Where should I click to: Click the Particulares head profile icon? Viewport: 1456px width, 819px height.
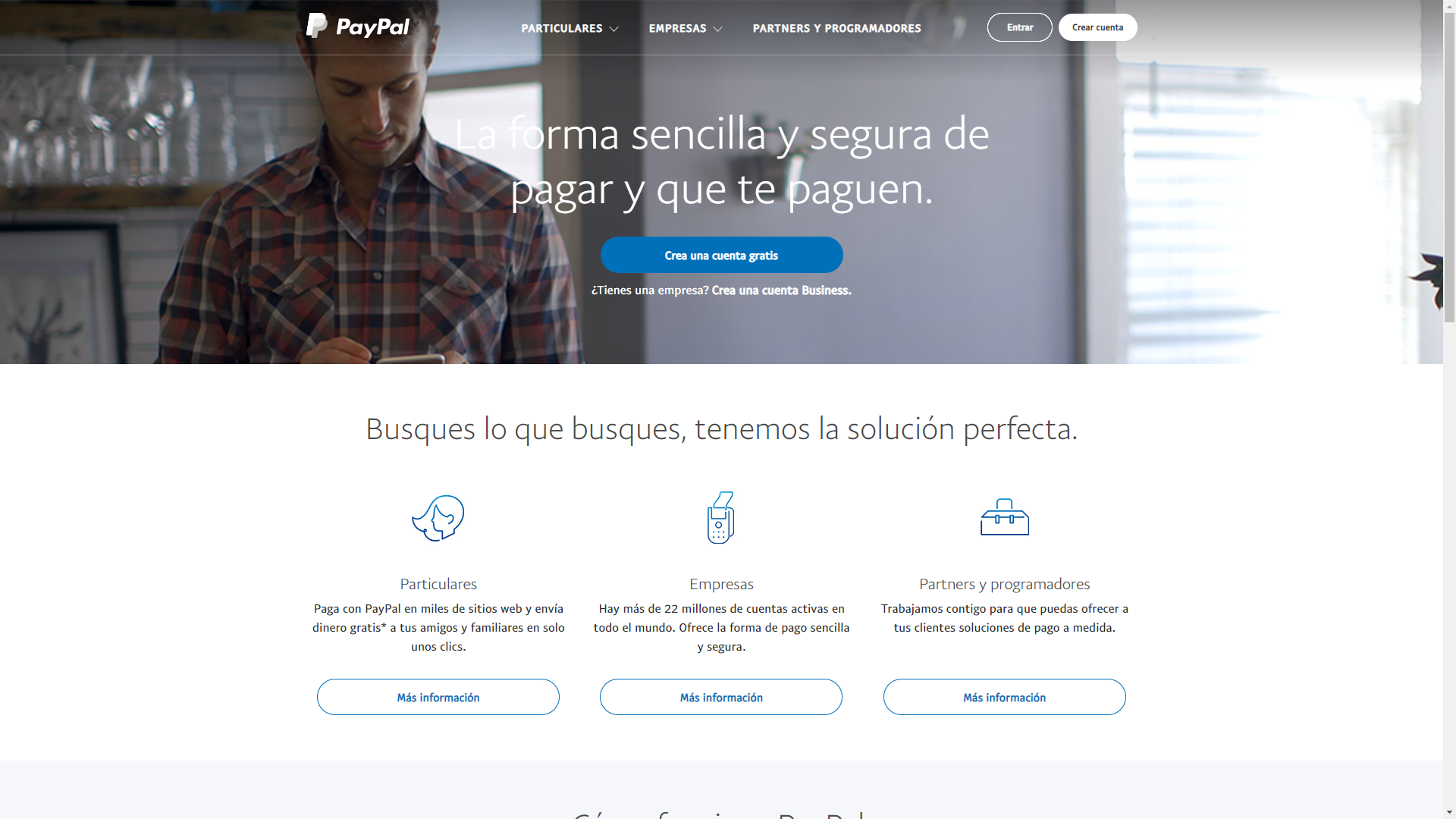(x=438, y=518)
